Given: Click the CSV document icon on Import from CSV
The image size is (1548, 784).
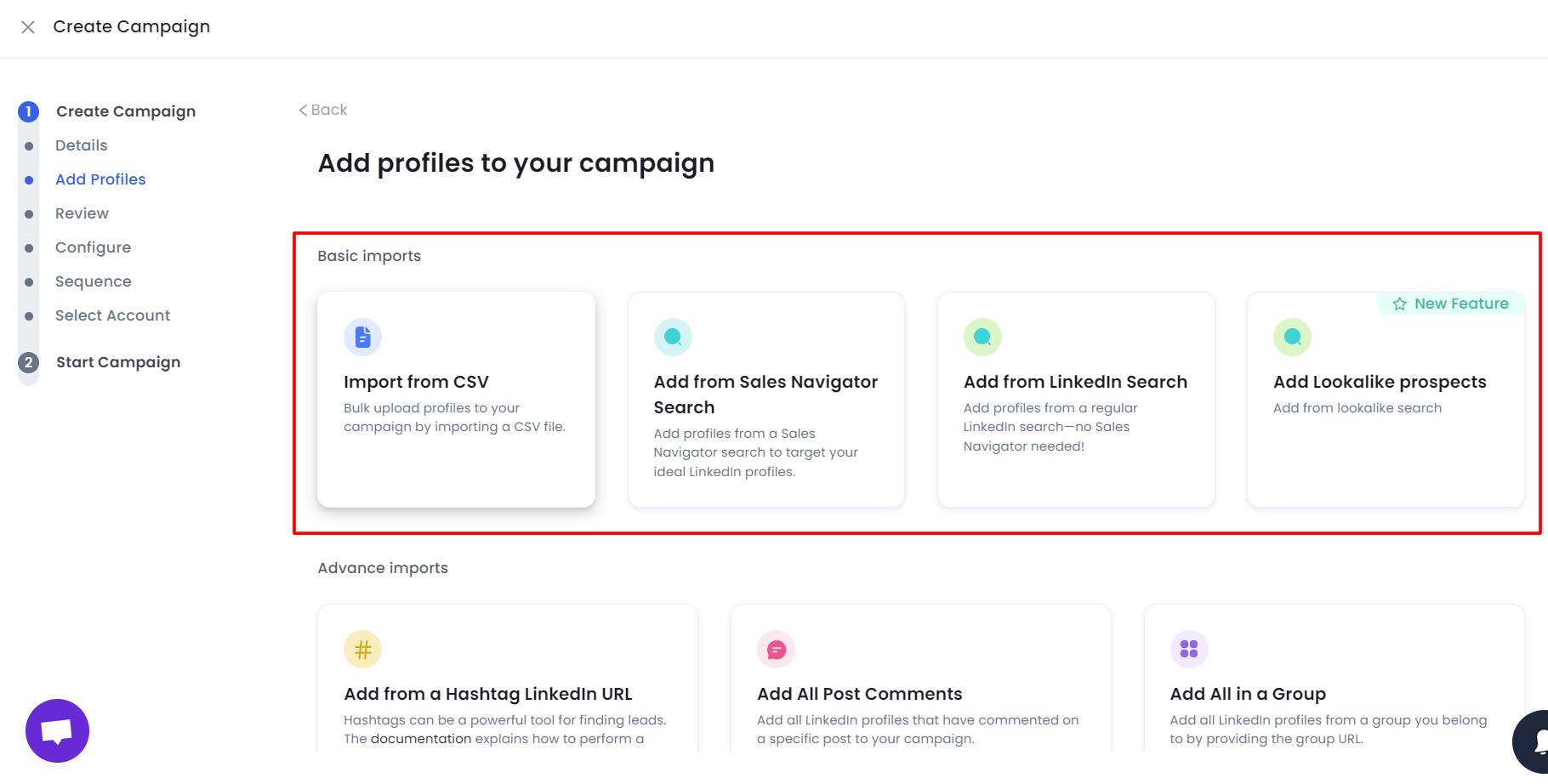Looking at the screenshot, I should [363, 337].
